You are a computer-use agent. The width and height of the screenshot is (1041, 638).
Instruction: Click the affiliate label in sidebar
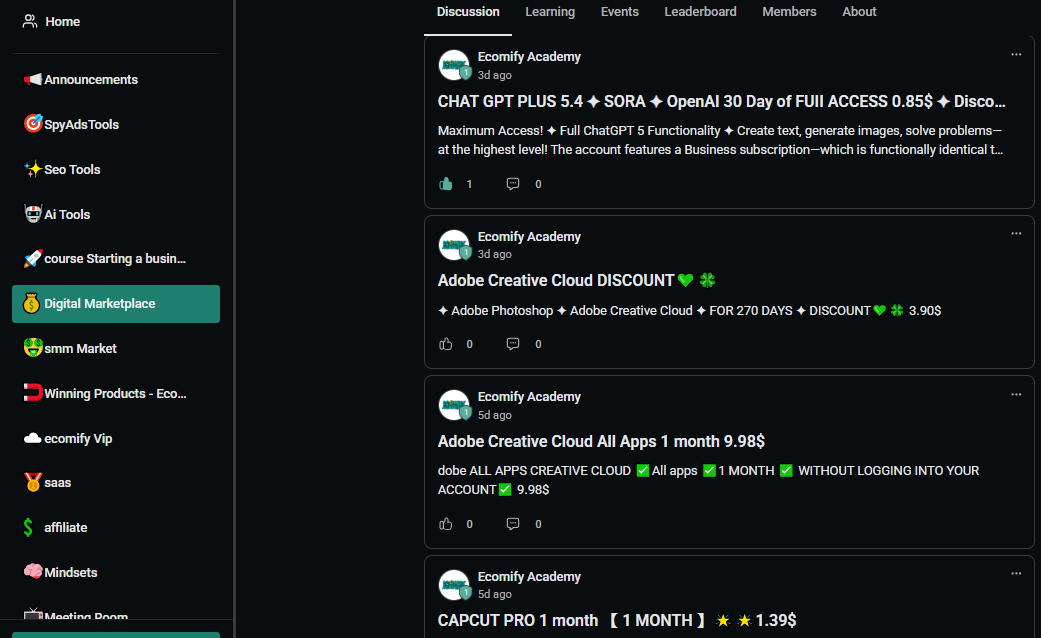(x=66, y=528)
